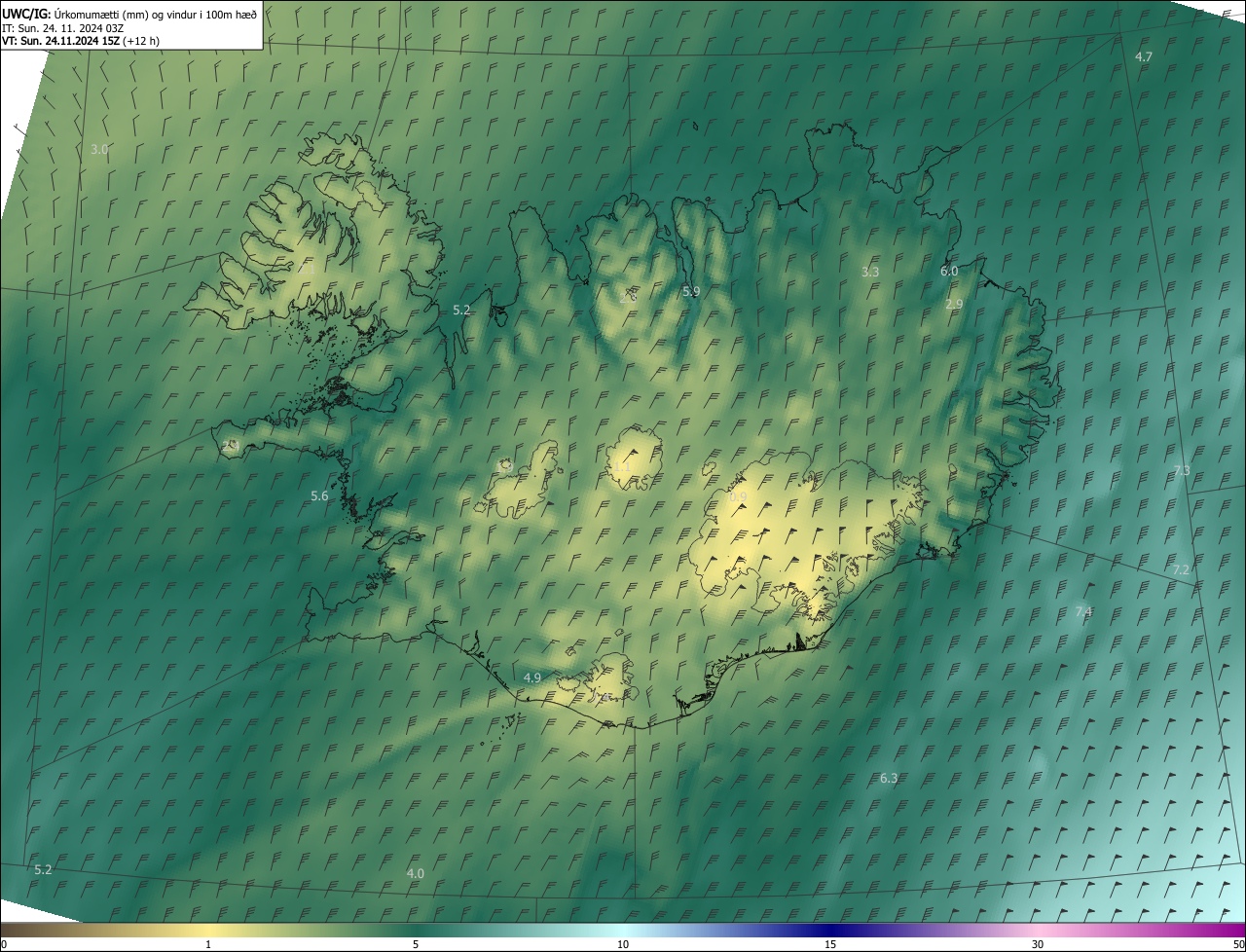Click the 4.7 precipitable water value
Image resolution: width=1246 pixels, height=952 pixels.
[x=1144, y=57]
